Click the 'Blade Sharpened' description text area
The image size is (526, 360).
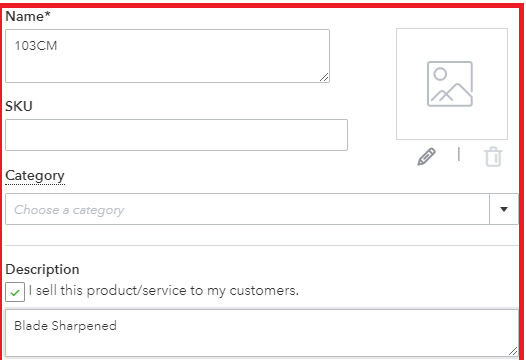click(x=262, y=333)
